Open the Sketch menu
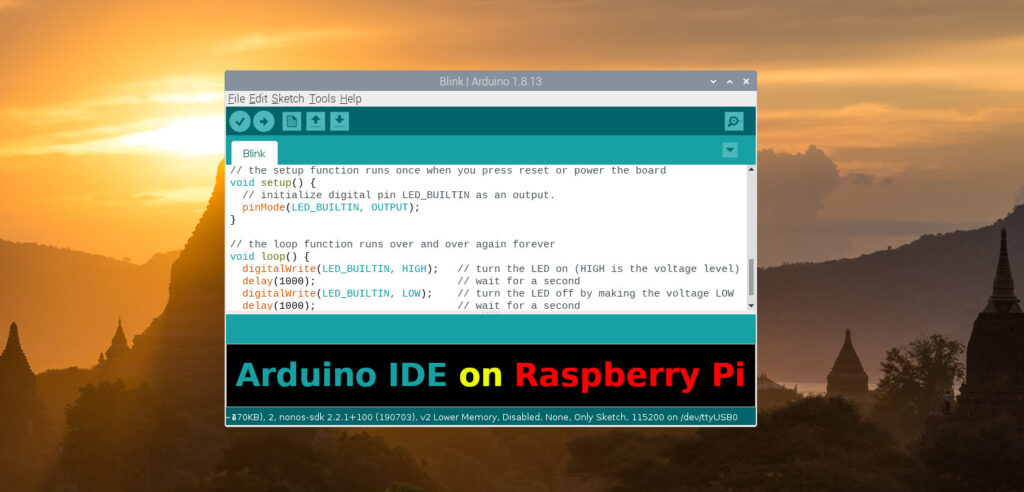Viewport: 1024px width, 492px height. [x=288, y=99]
